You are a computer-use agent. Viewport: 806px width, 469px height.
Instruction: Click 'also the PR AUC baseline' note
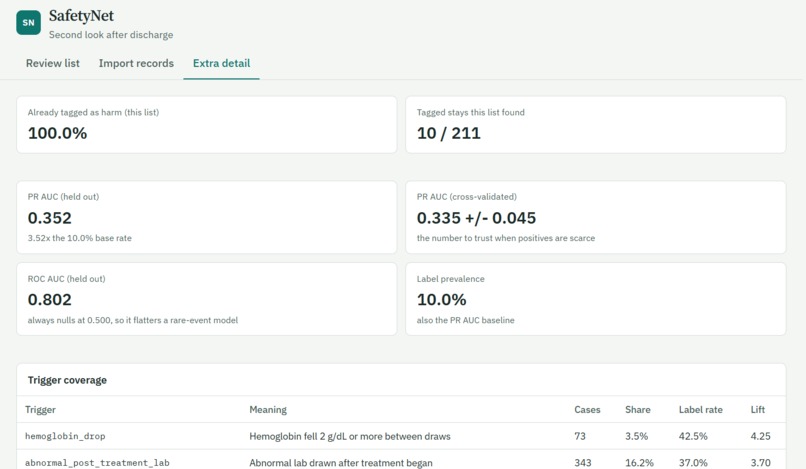click(x=465, y=320)
